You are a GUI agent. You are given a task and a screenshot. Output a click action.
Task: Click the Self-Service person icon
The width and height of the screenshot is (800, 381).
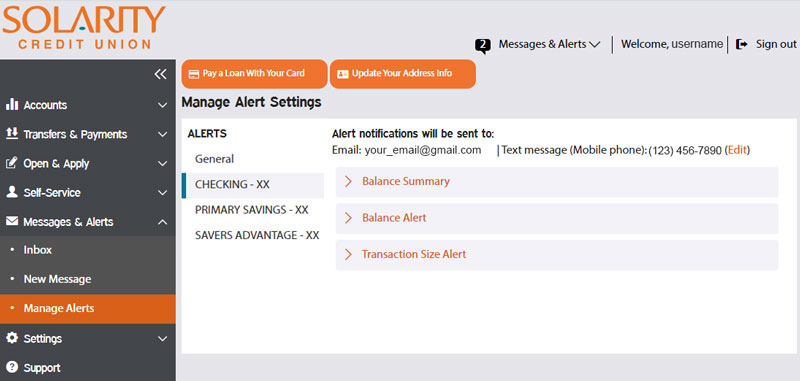pos(12,192)
